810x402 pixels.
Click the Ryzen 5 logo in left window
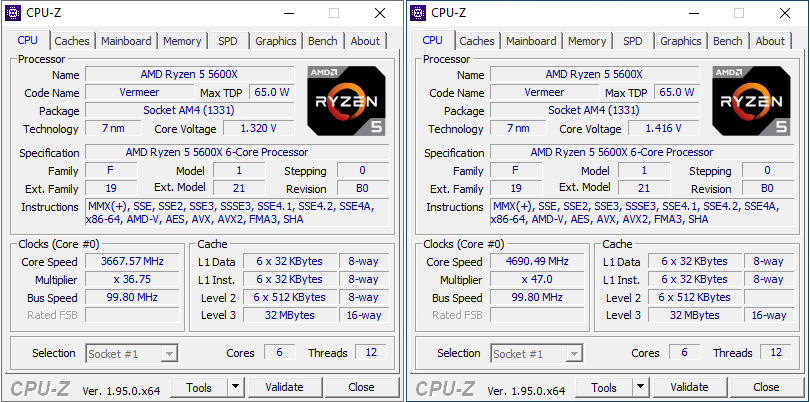click(x=346, y=101)
